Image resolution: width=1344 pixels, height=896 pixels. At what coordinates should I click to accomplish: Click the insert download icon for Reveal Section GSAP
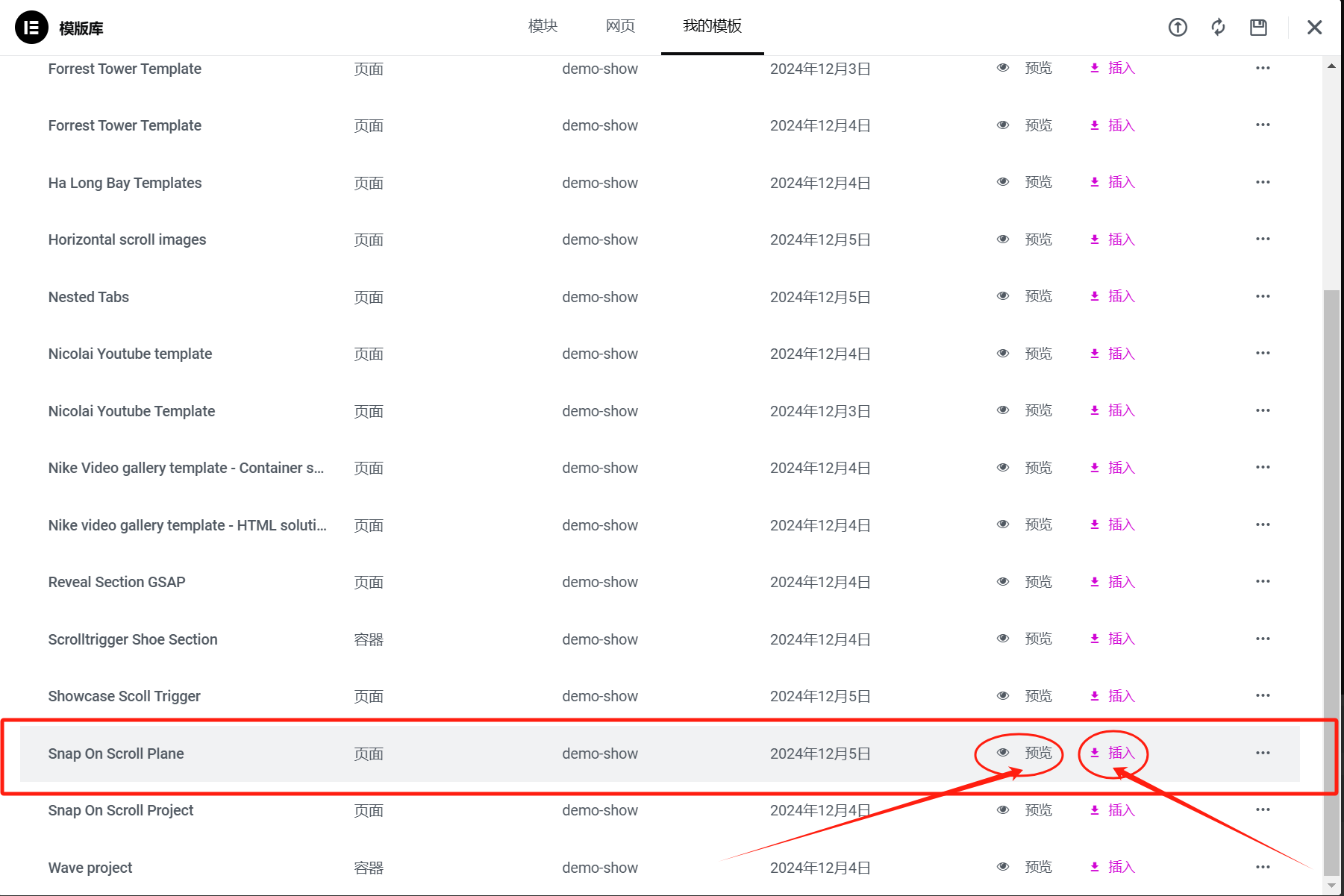(1095, 581)
